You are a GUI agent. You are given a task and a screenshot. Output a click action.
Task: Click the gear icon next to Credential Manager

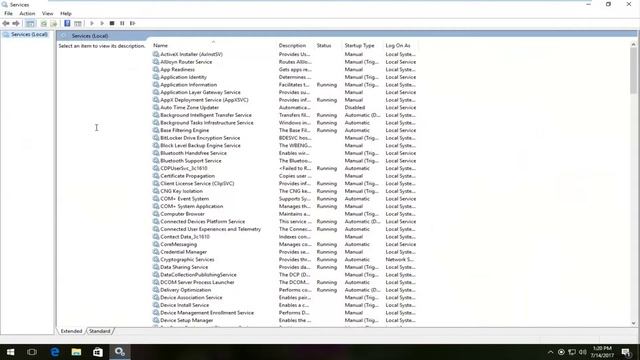[156, 252]
